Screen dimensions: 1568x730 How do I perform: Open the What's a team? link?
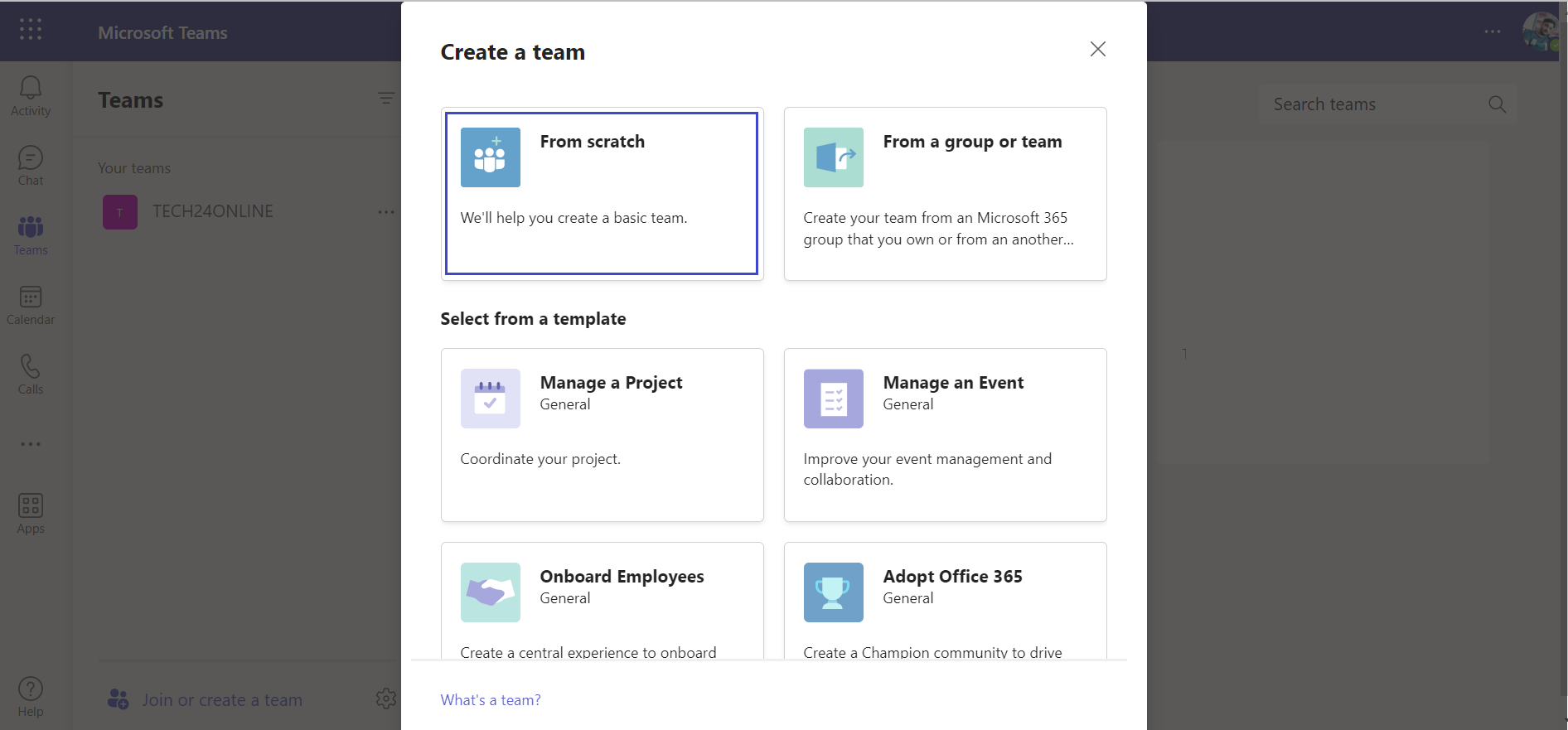491,700
